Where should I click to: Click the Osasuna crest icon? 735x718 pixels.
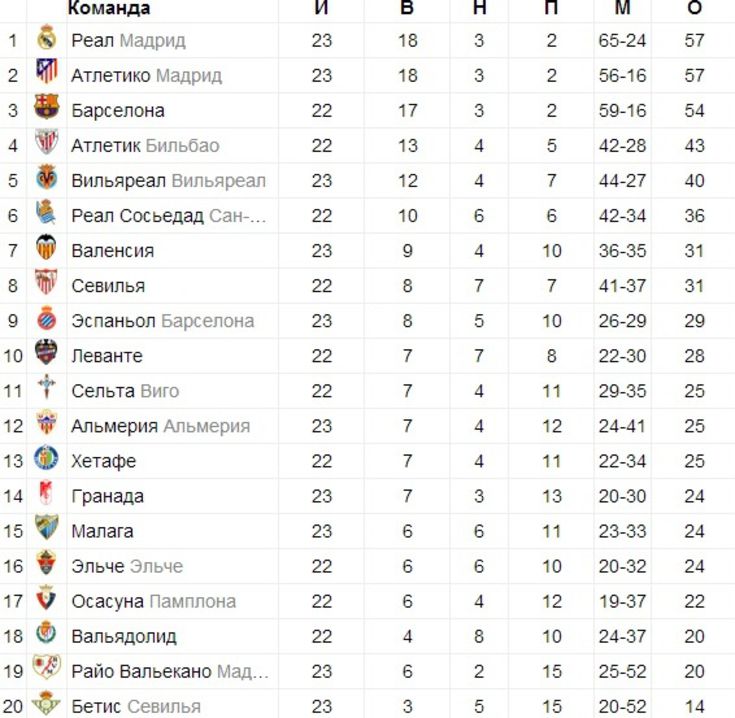pos(46,598)
